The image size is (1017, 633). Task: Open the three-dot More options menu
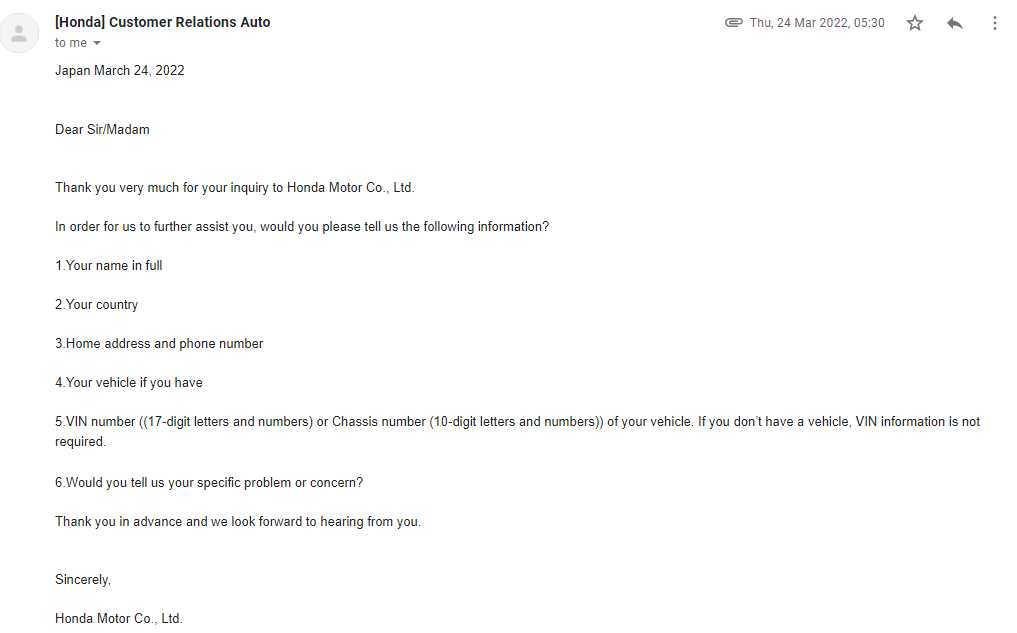point(994,23)
